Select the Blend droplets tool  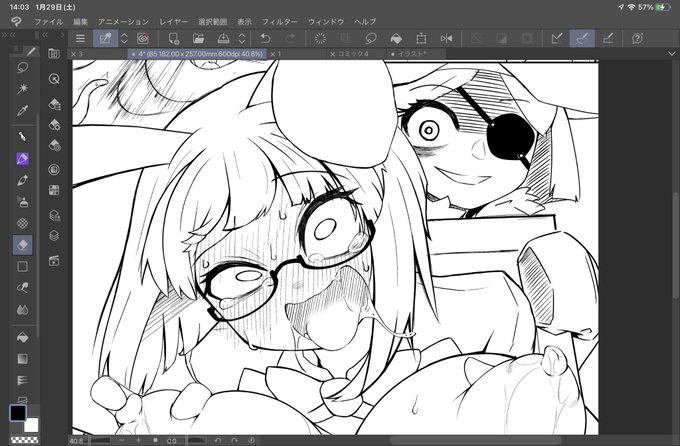(23, 309)
